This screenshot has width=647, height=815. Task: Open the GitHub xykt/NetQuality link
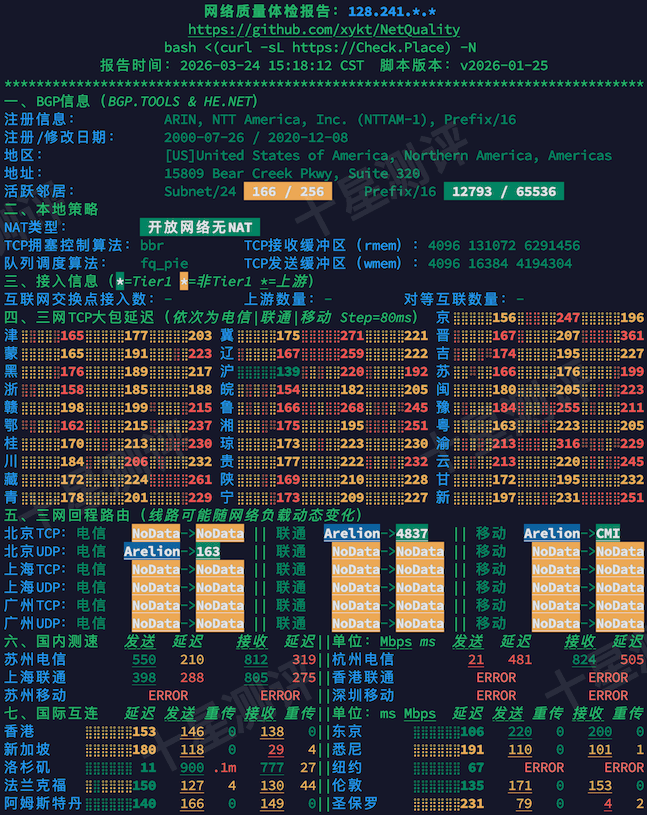323,30
